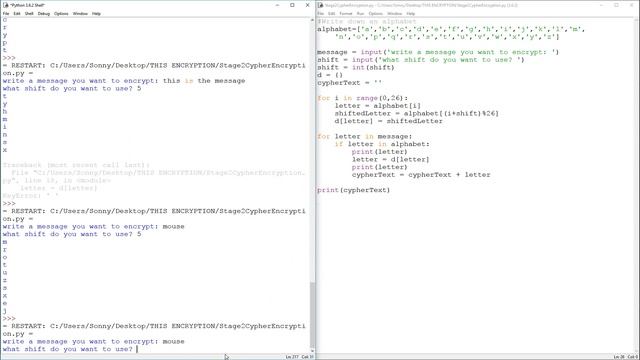Click 'cypherText = cypherText + letter' line
The image size is (640, 360).
pos(421,175)
